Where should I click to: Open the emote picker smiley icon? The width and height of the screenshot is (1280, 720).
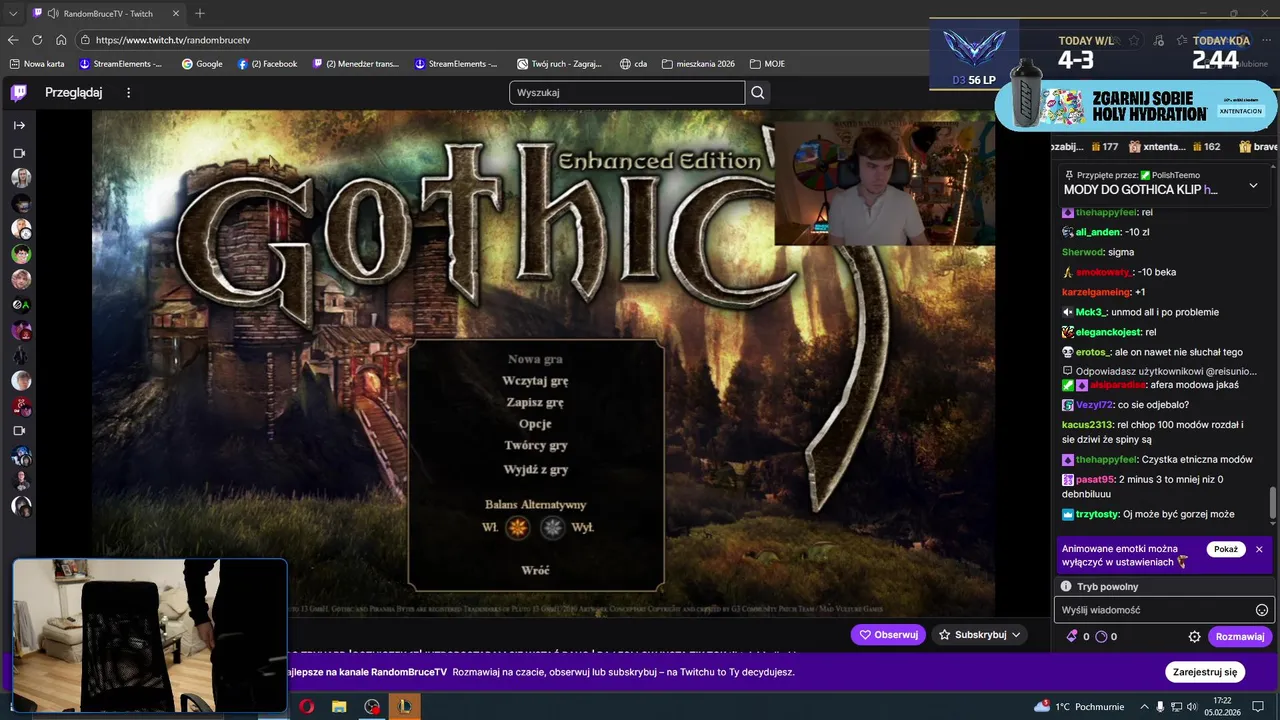click(x=1262, y=610)
